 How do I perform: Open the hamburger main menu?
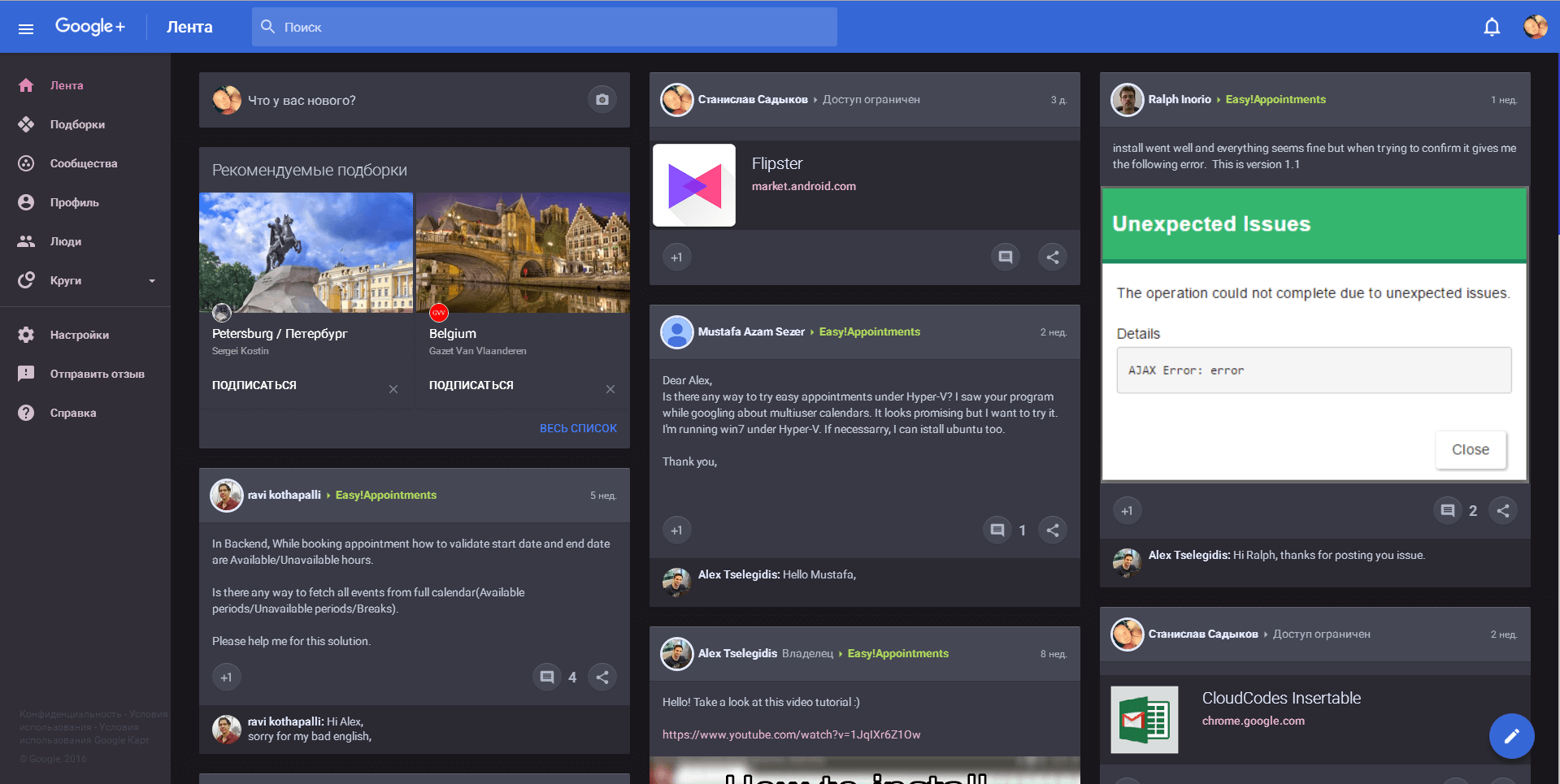pyautogui.click(x=26, y=28)
